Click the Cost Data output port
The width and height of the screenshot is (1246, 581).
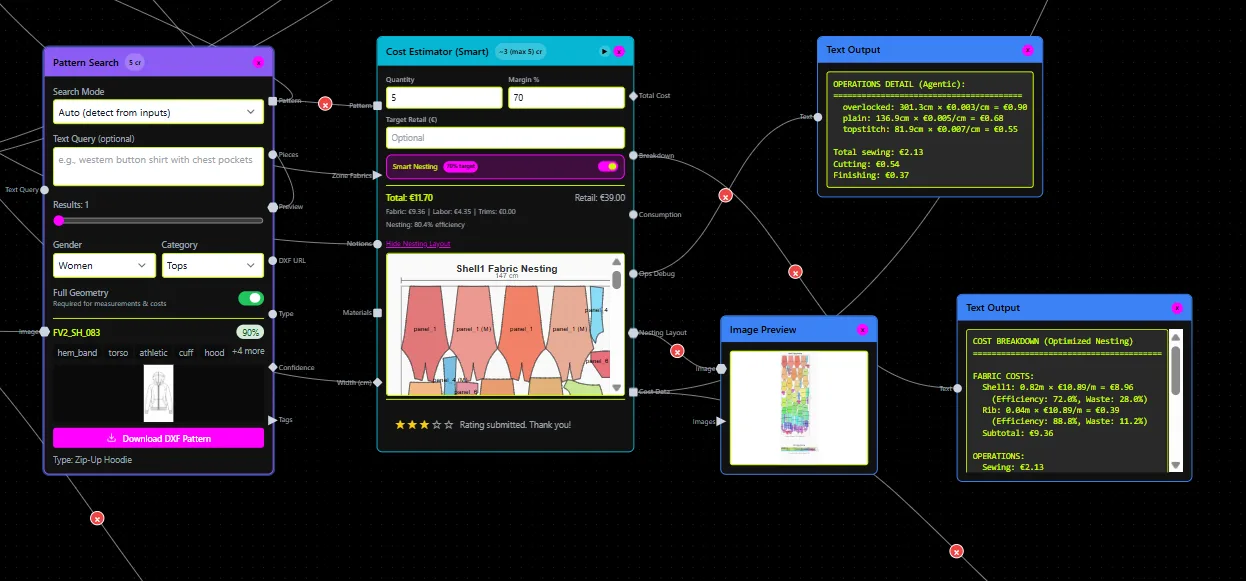(633, 391)
